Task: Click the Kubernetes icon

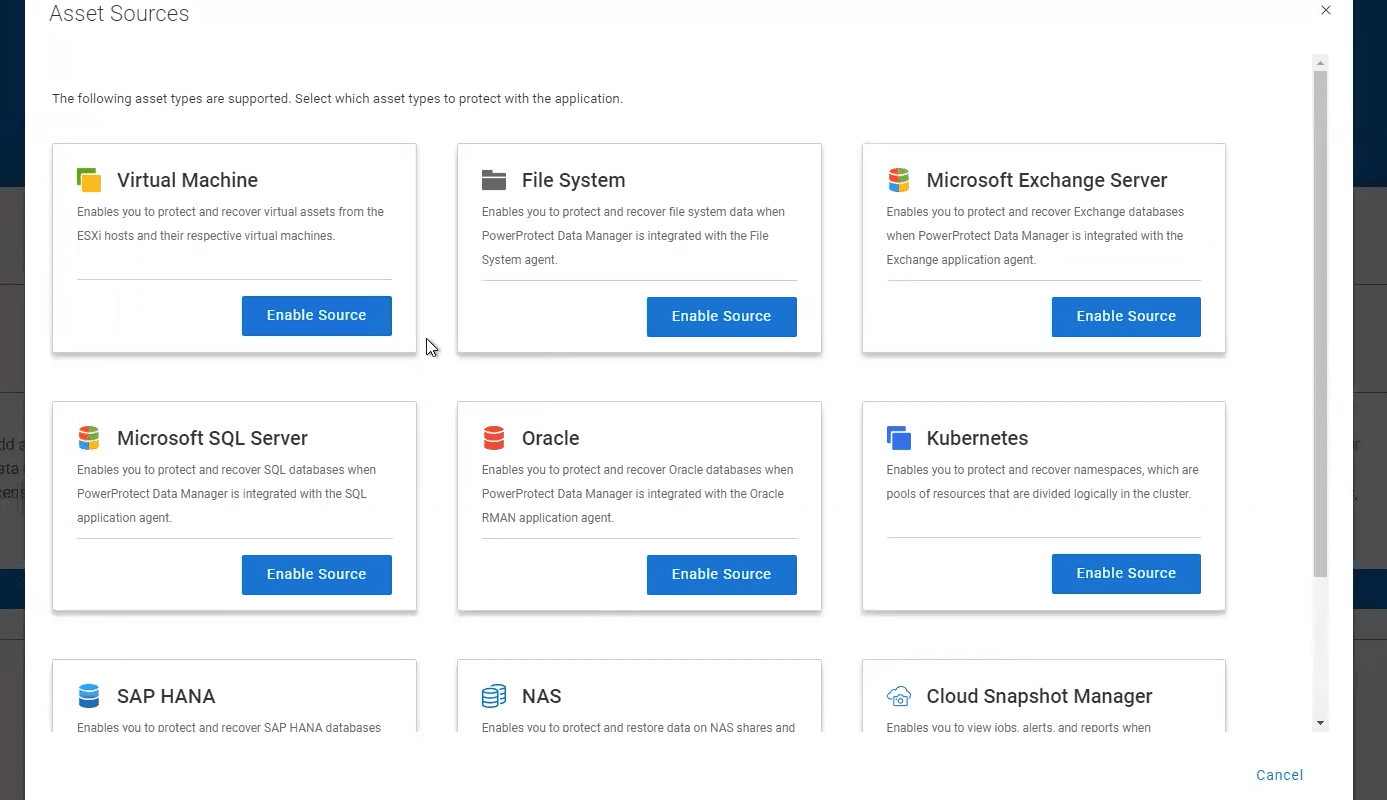Action: [x=899, y=438]
